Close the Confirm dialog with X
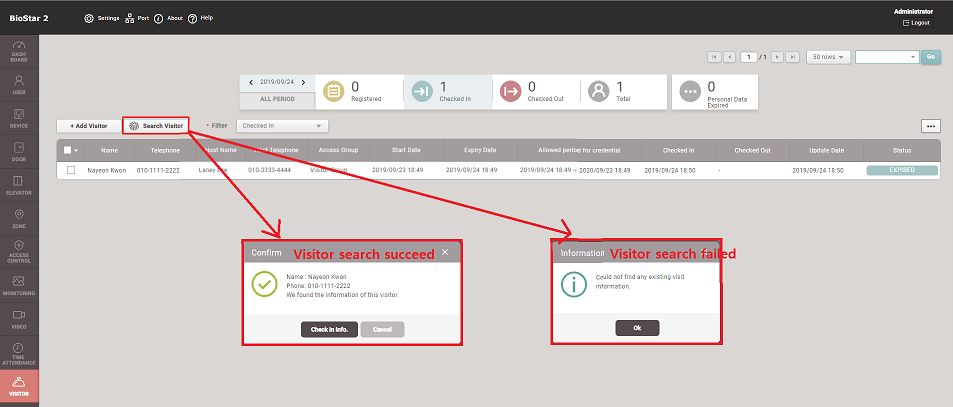This screenshot has height=407, width=953. click(x=445, y=253)
